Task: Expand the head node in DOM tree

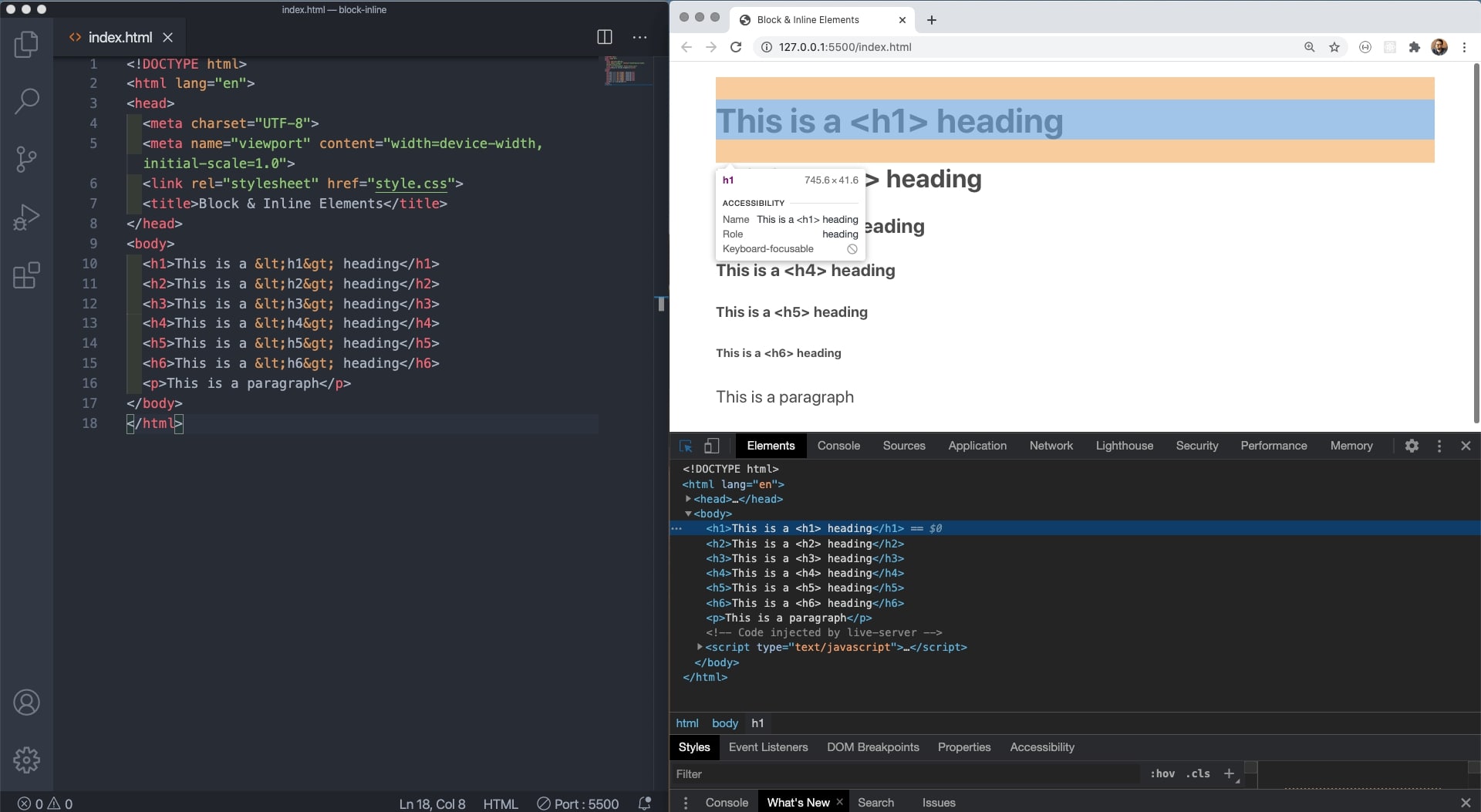Action: [688, 499]
